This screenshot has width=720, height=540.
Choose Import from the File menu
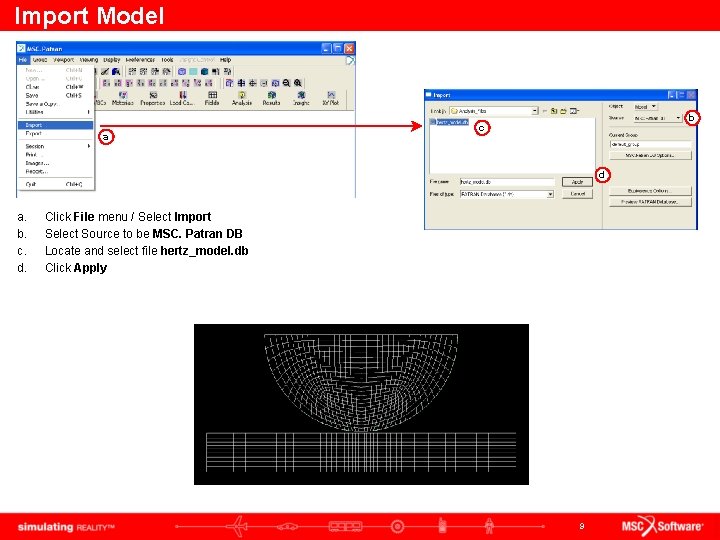point(55,125)
